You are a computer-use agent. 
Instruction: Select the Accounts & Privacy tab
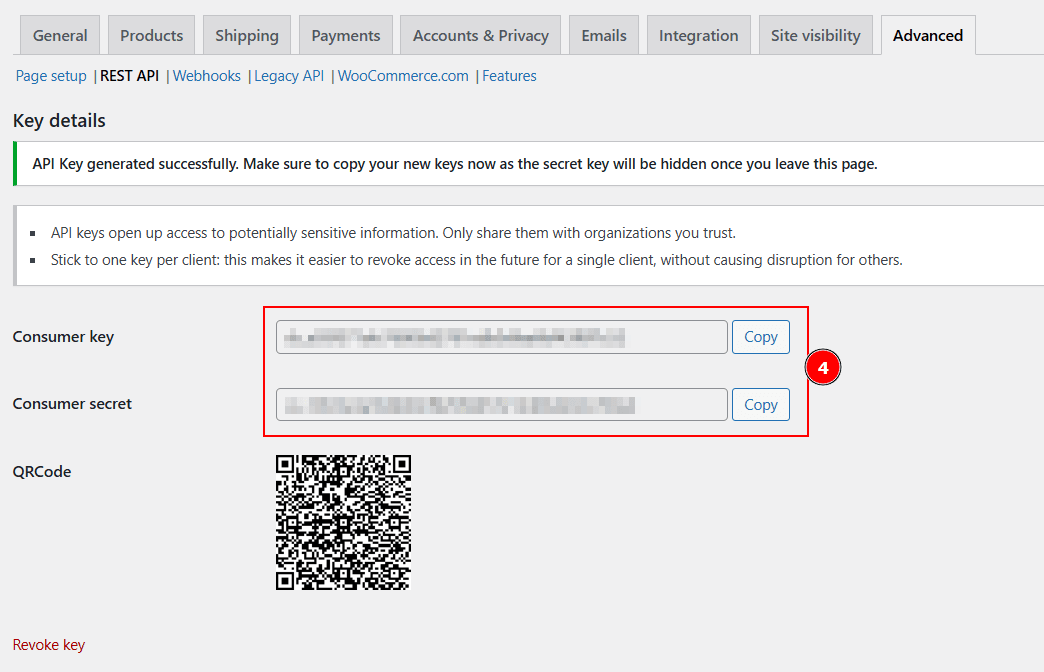click(481, 36)
